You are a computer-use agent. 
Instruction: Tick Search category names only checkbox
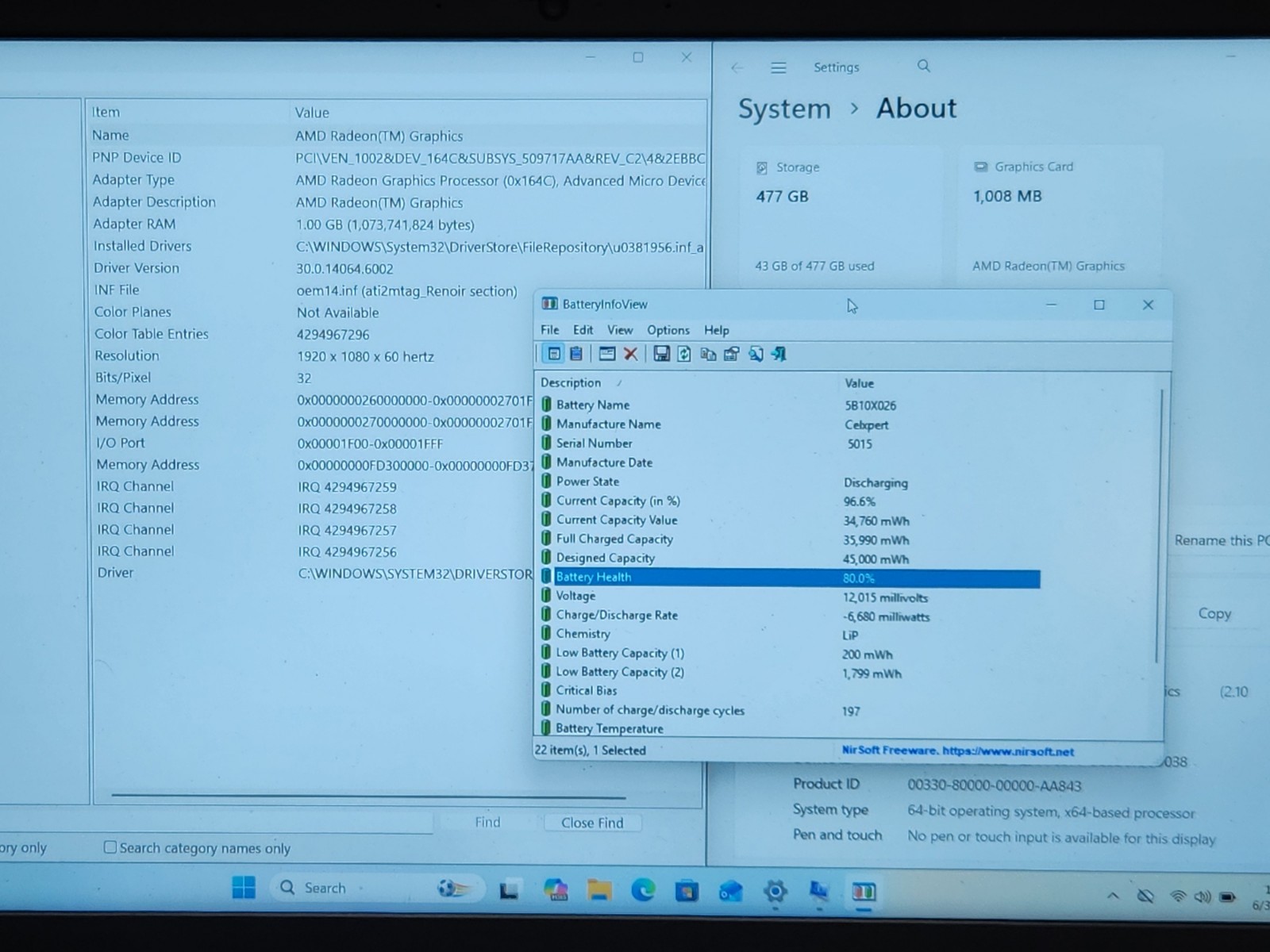coord(110,847)
